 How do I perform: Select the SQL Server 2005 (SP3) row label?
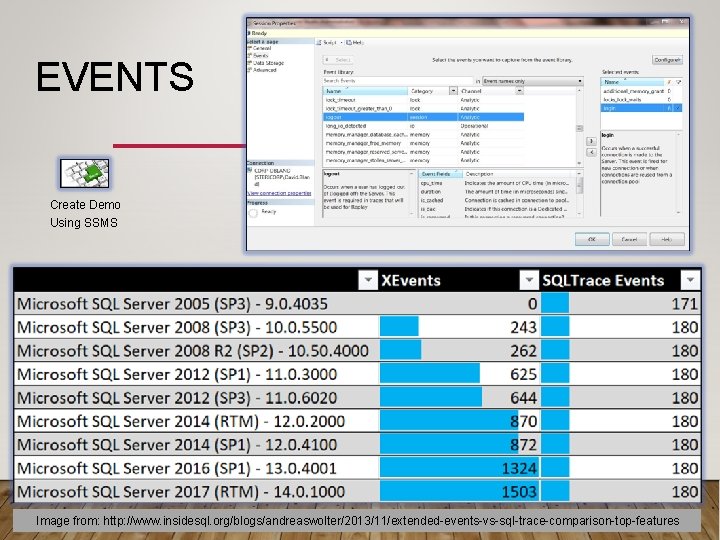(172, 304)
